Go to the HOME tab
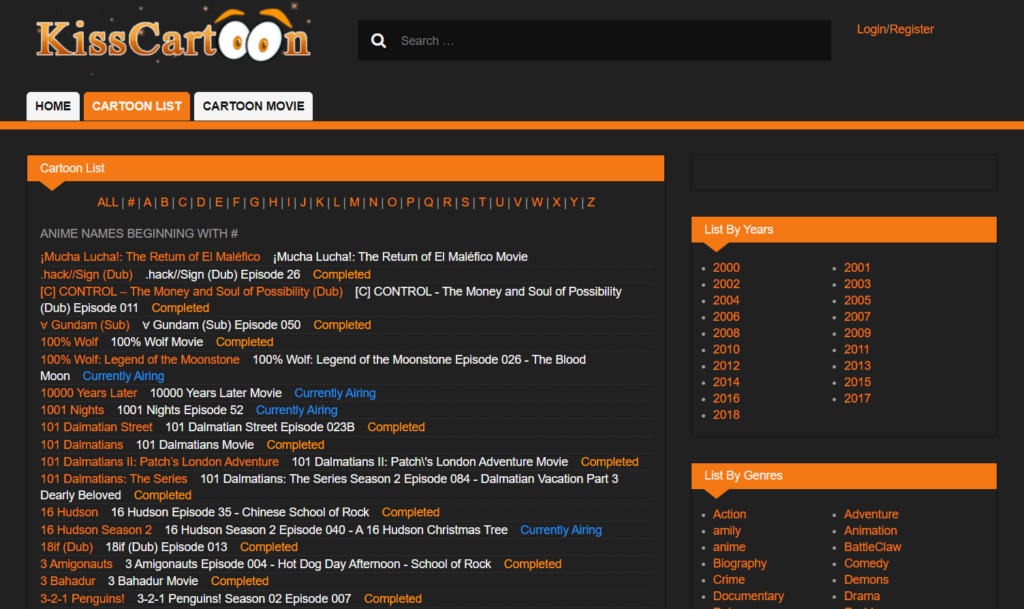Viewport: 1024px width, 609px height. coord(53,106)
